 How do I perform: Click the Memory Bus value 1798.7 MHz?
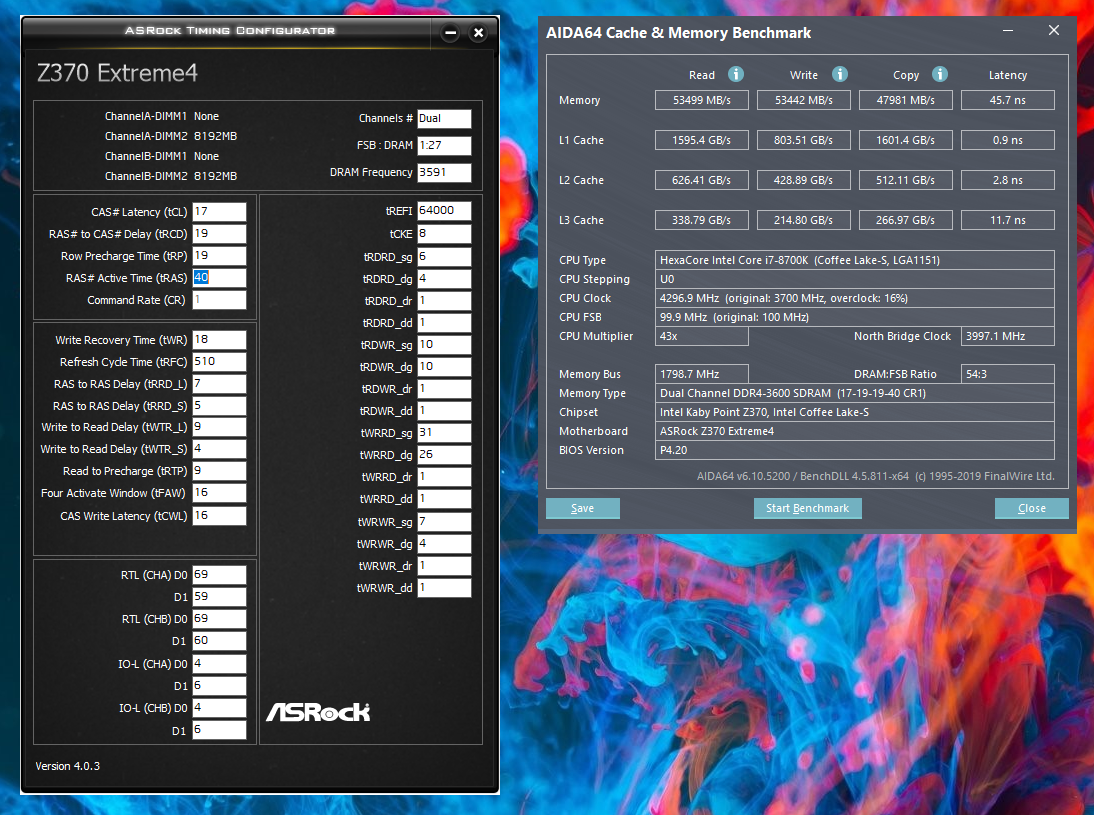click(702, 374)
